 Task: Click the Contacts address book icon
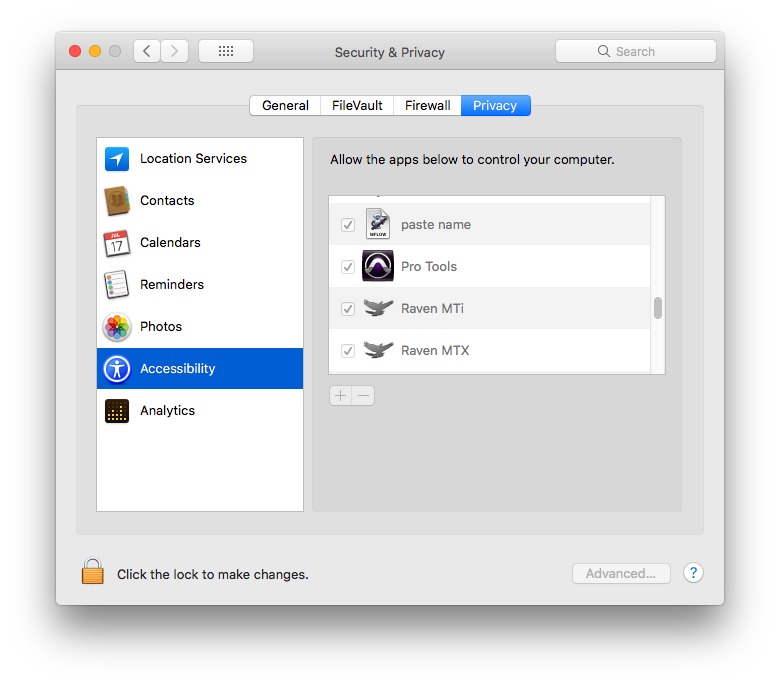pos(117,200)
